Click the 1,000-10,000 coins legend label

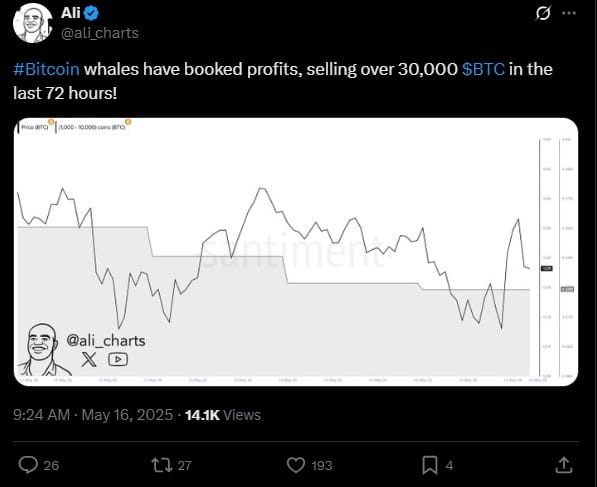tap(93, 127)
